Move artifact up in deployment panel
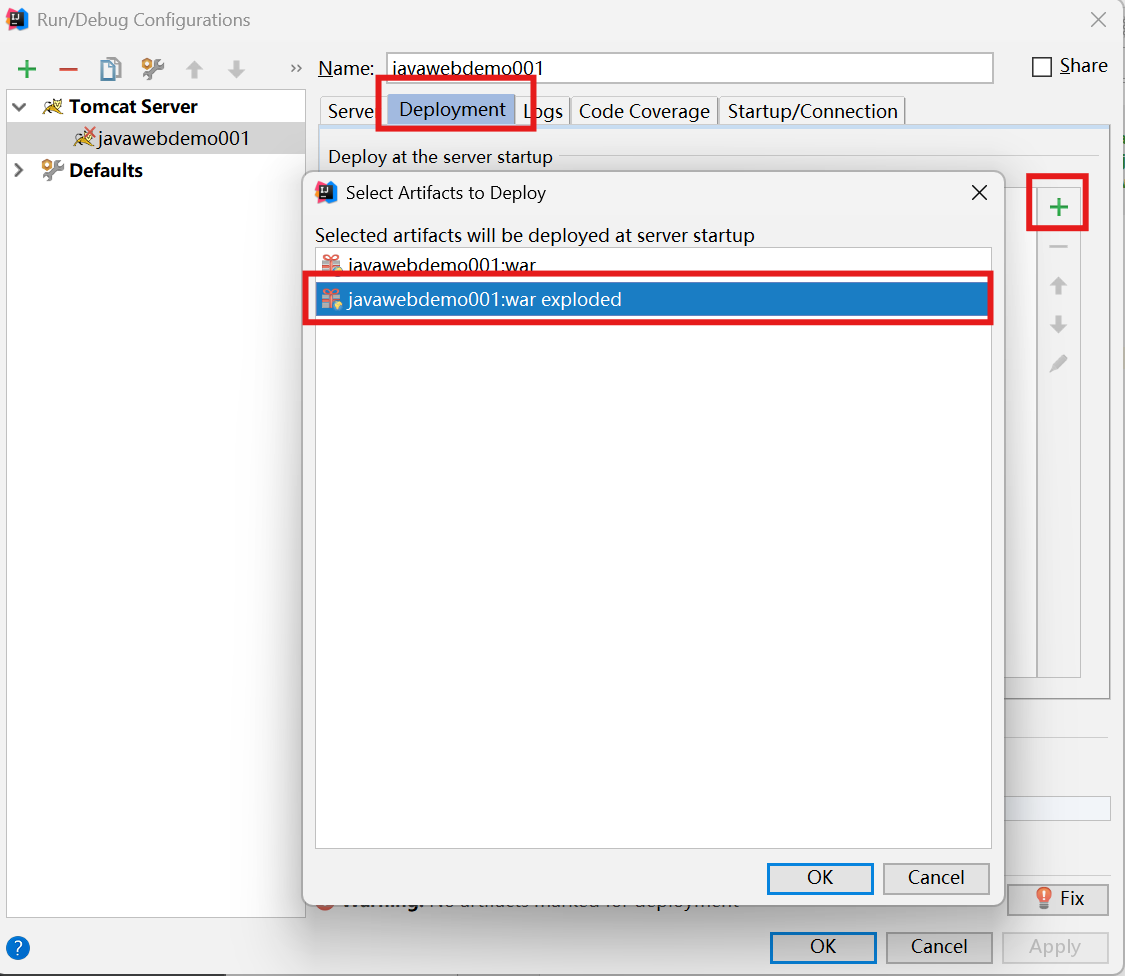The image size is (1125, 976). [1058, 286]
